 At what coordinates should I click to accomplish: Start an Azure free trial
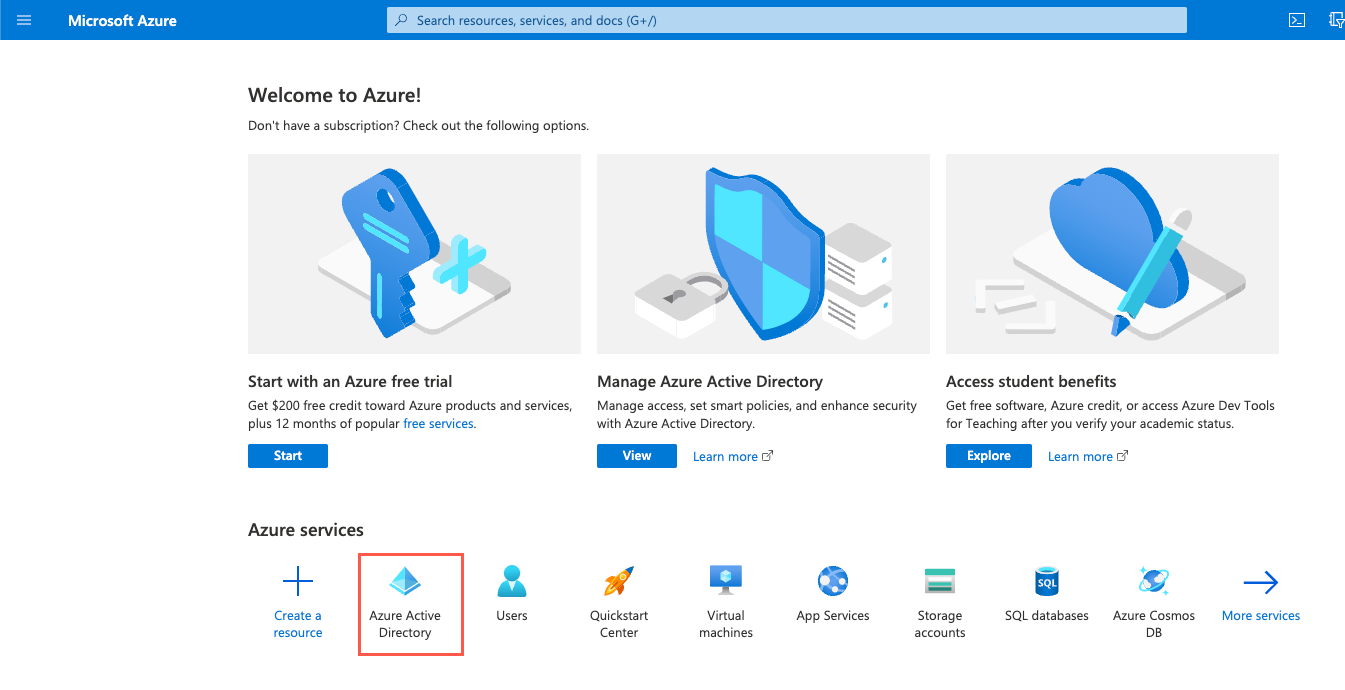(x=287, y=455)
